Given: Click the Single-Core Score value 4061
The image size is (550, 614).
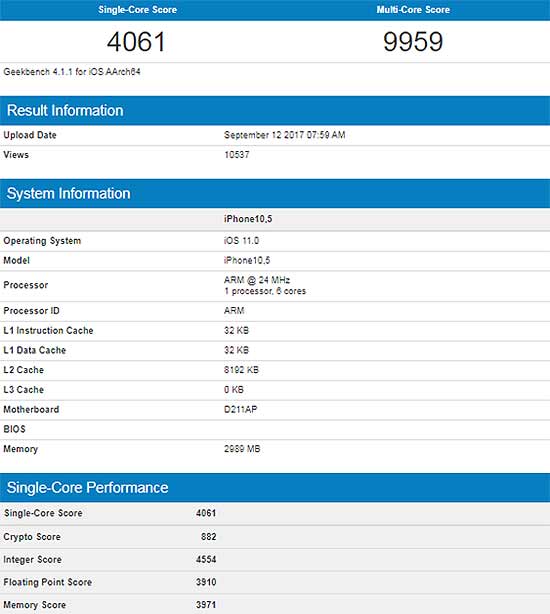Looking at the screenshot, I should (x=136, y=42).
